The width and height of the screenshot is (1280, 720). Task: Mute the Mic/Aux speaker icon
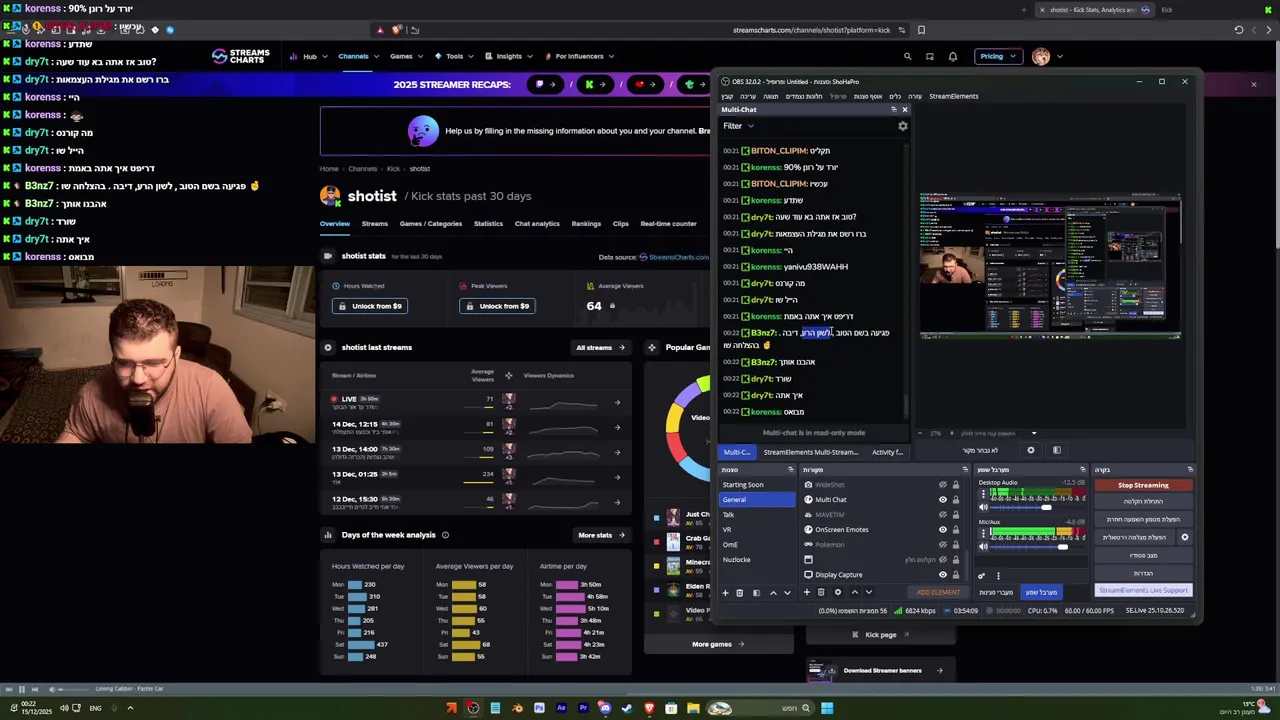[983, 546]
